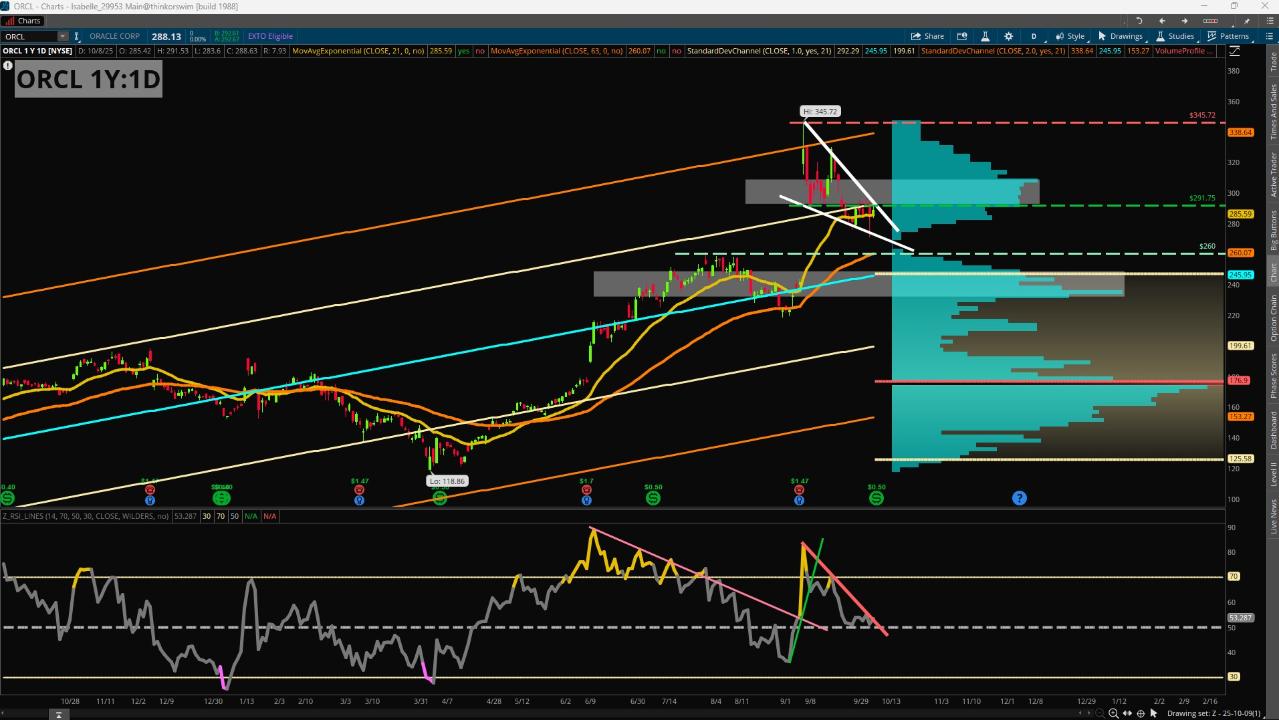Click the forward arrow navigation icon
1279x720 pixels.
[1185, 20]
